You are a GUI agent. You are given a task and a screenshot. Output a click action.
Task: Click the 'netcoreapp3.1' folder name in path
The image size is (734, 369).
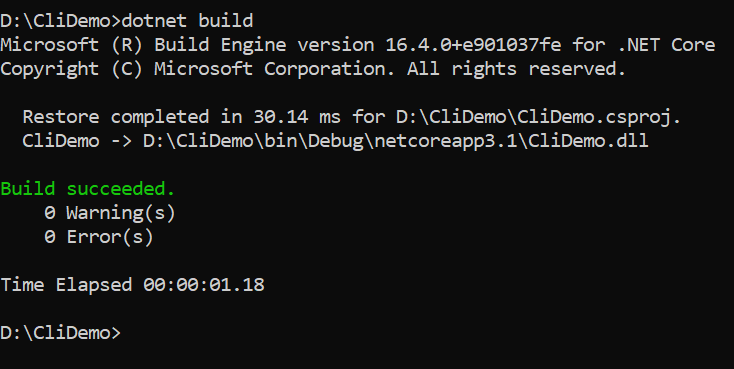point(446,141)
